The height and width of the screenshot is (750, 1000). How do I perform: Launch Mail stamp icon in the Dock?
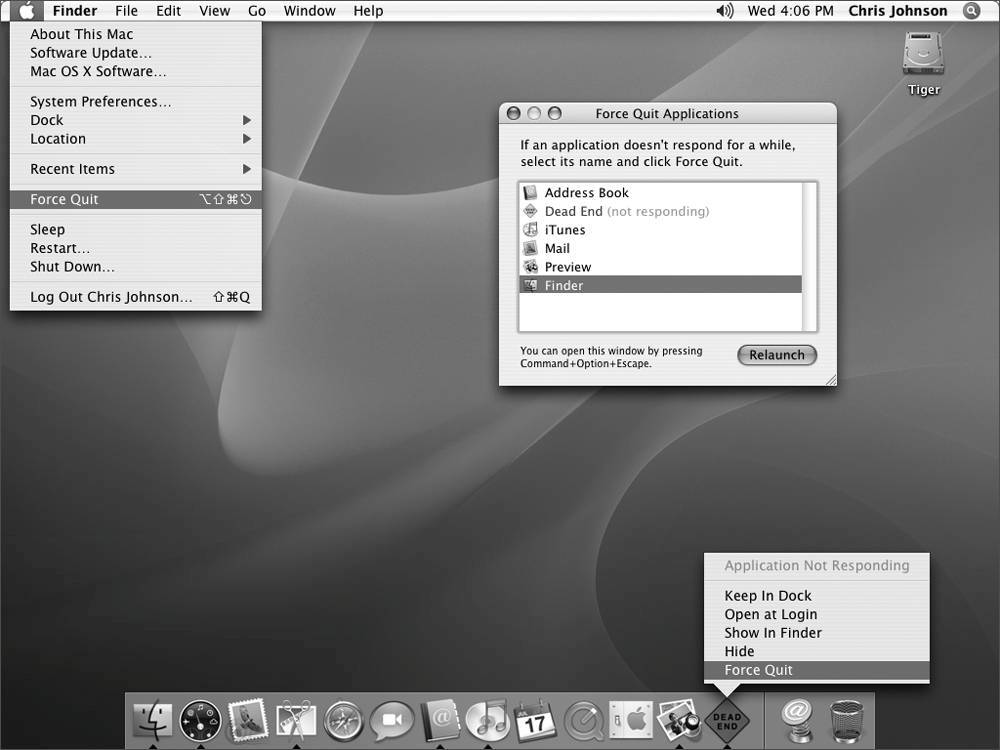coord(248,719)
